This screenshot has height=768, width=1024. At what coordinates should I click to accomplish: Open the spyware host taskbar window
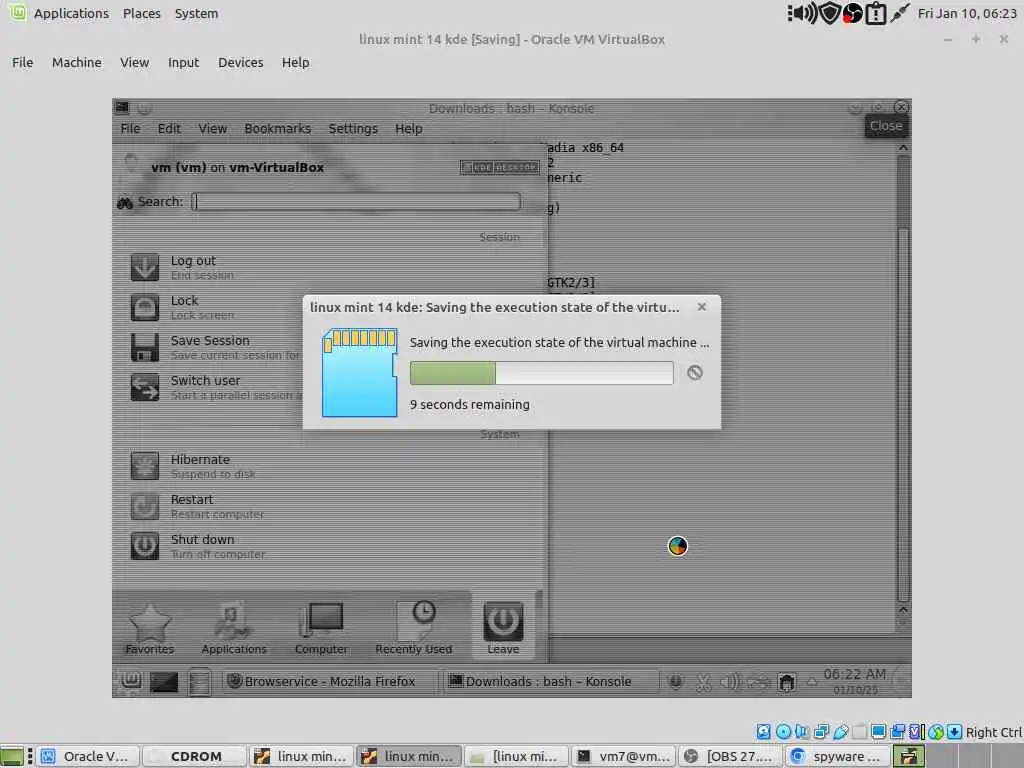(836, 756)
